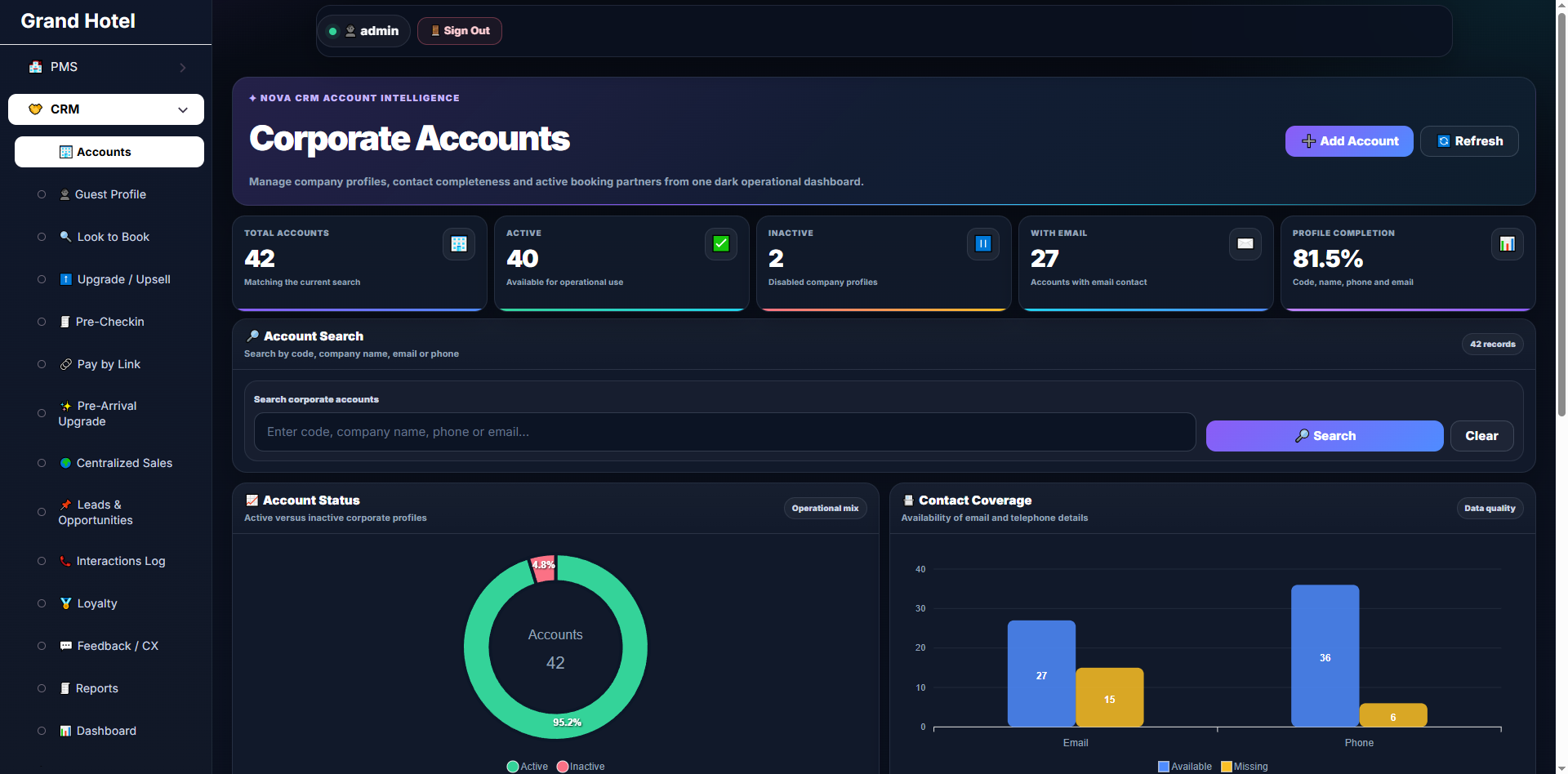Open the Accounts menu item
This screenshot has height=774, width=1568.
click(x=109, y=152)
